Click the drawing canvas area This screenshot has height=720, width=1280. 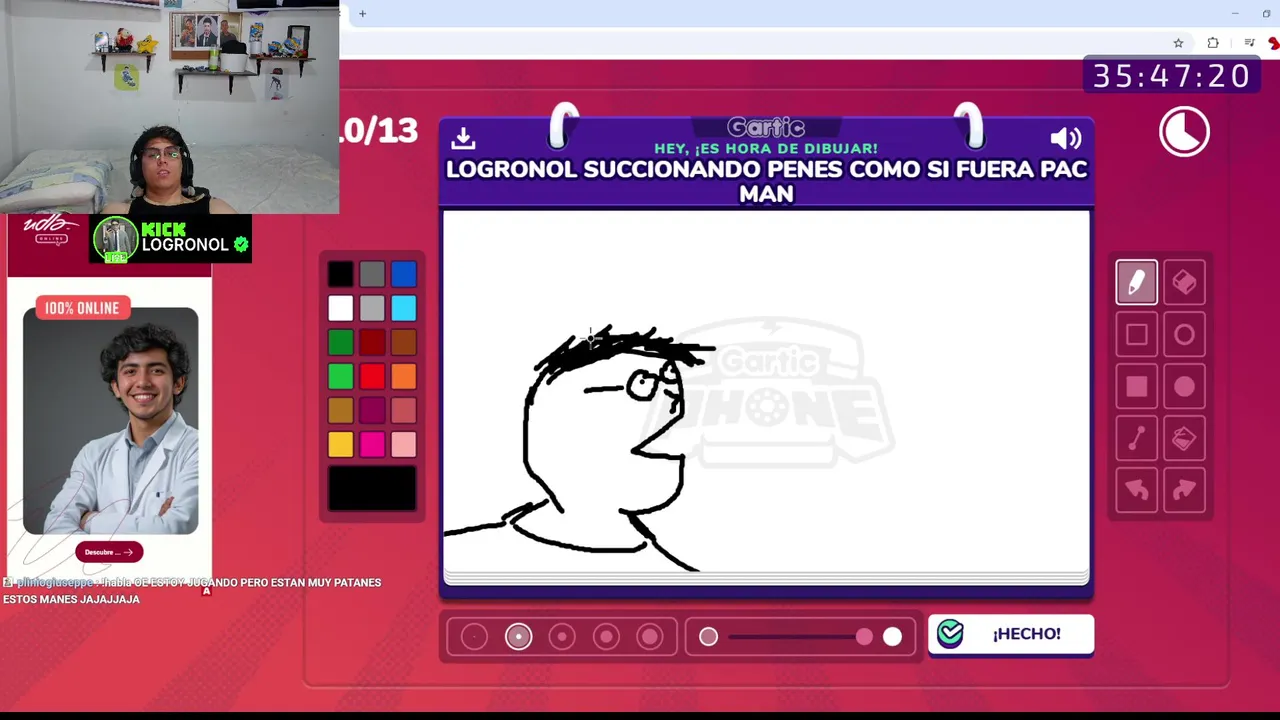click(766, 392)
